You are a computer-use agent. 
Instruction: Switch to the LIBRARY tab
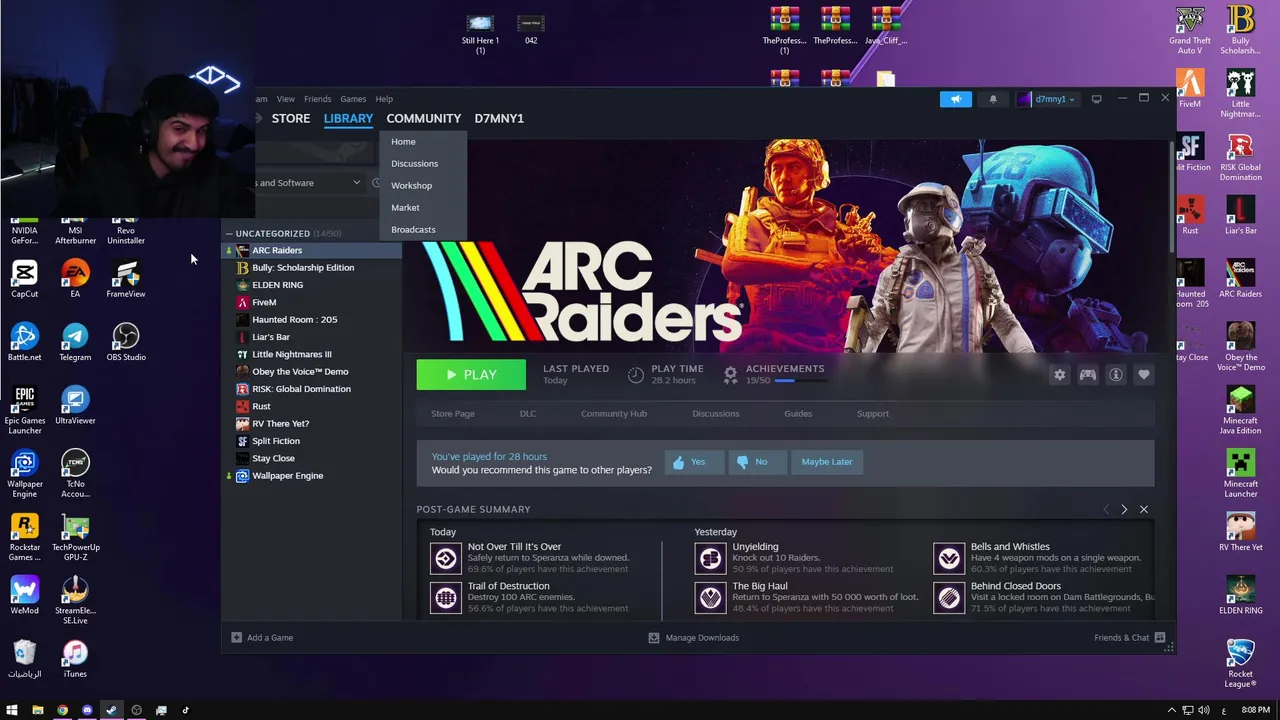coord(348,118)
